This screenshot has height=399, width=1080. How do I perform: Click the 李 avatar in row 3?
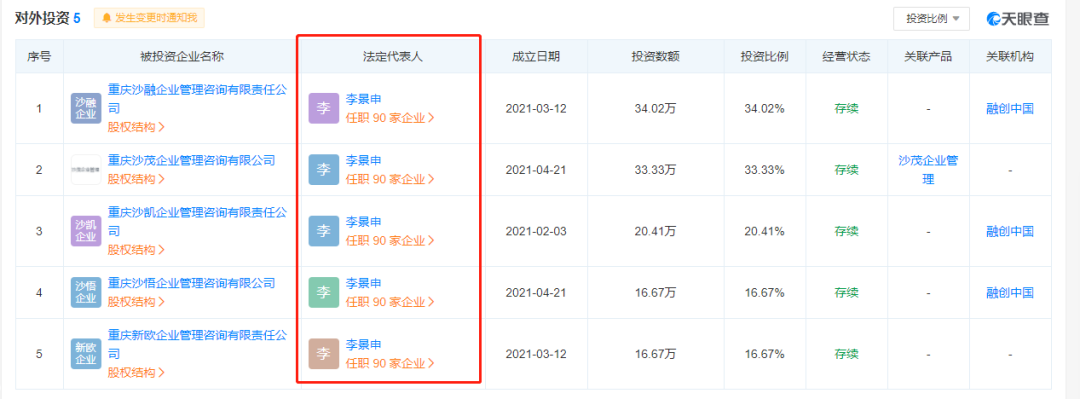click(324, 231)
